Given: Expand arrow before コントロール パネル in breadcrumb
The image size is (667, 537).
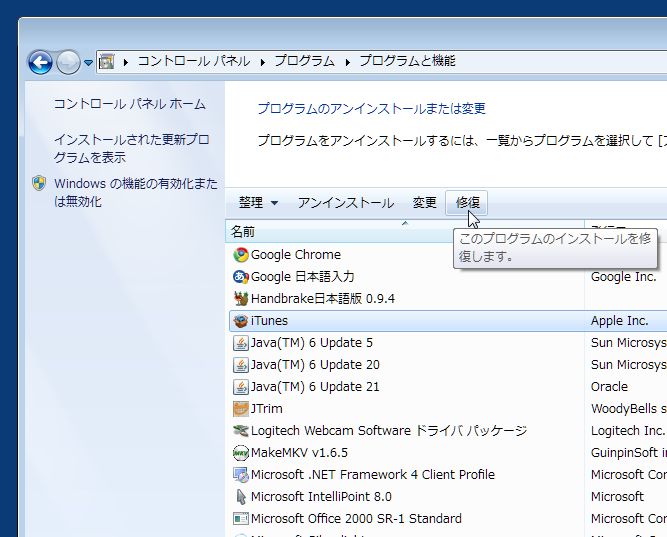Looking at the screenshot, I should click(x=125, y=62).
